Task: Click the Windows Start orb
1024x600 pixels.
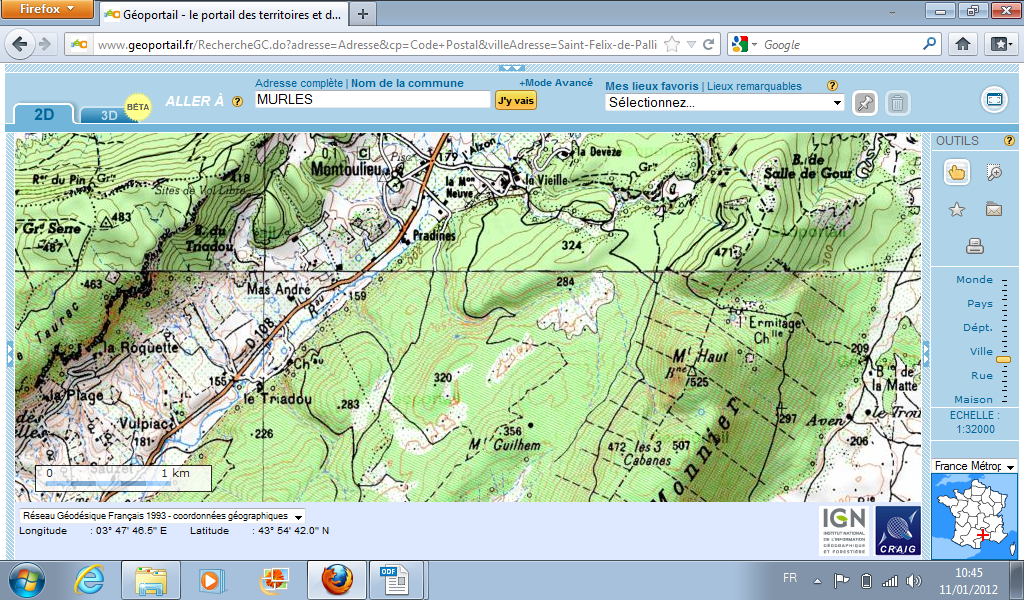Action: pos(27,580)
